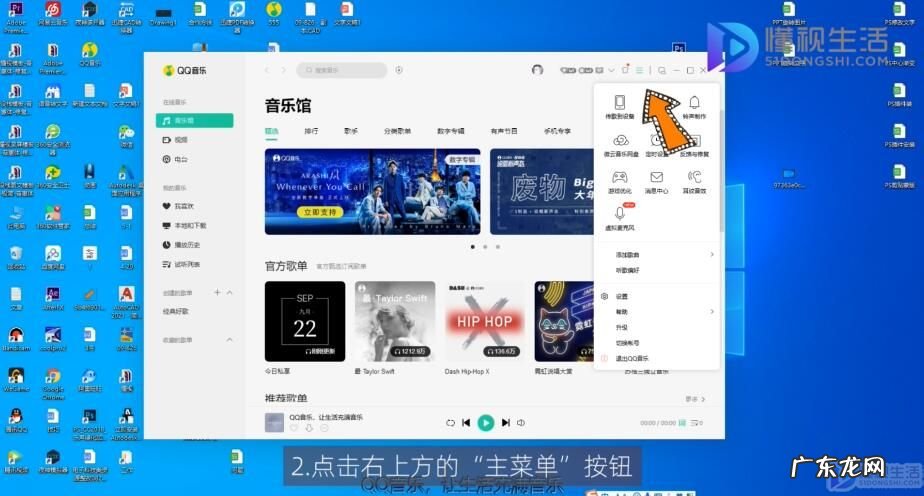Download current song with arrow icon
924x496 pixels.
coord(309,428)
